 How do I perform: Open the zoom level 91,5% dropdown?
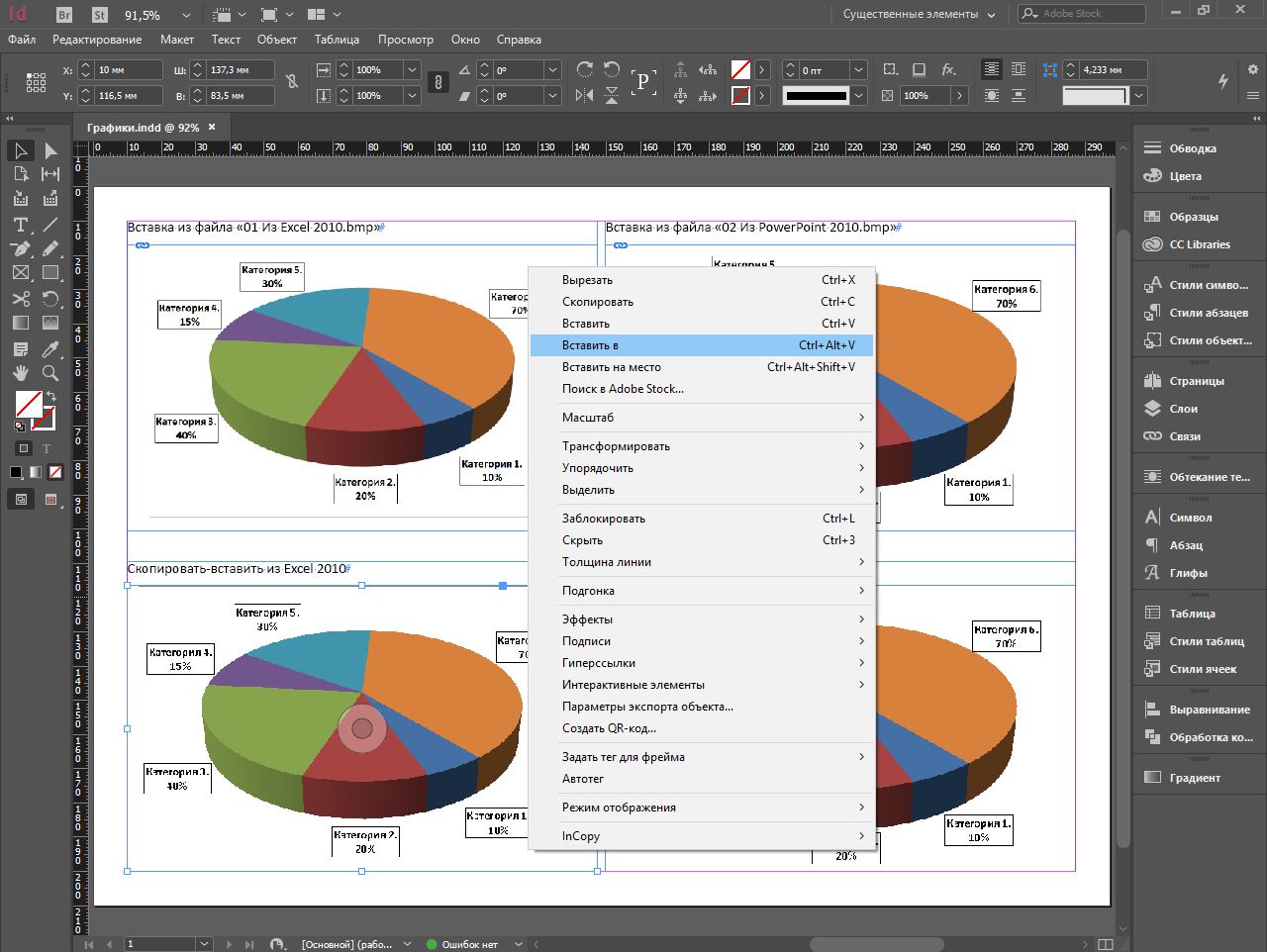coord(187,15)
